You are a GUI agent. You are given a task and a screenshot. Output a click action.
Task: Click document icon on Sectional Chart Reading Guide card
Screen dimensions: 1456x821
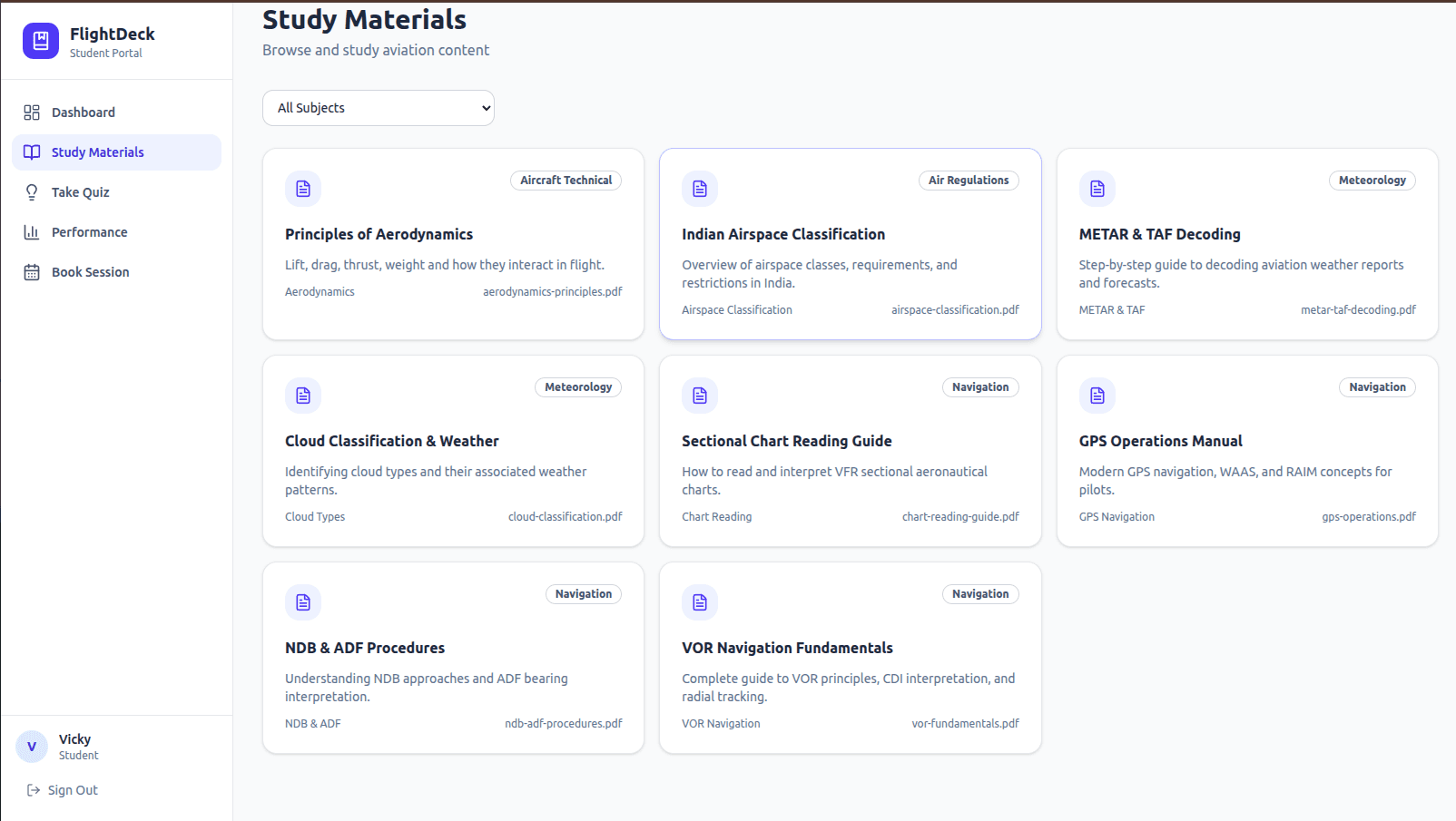[700, 396]
